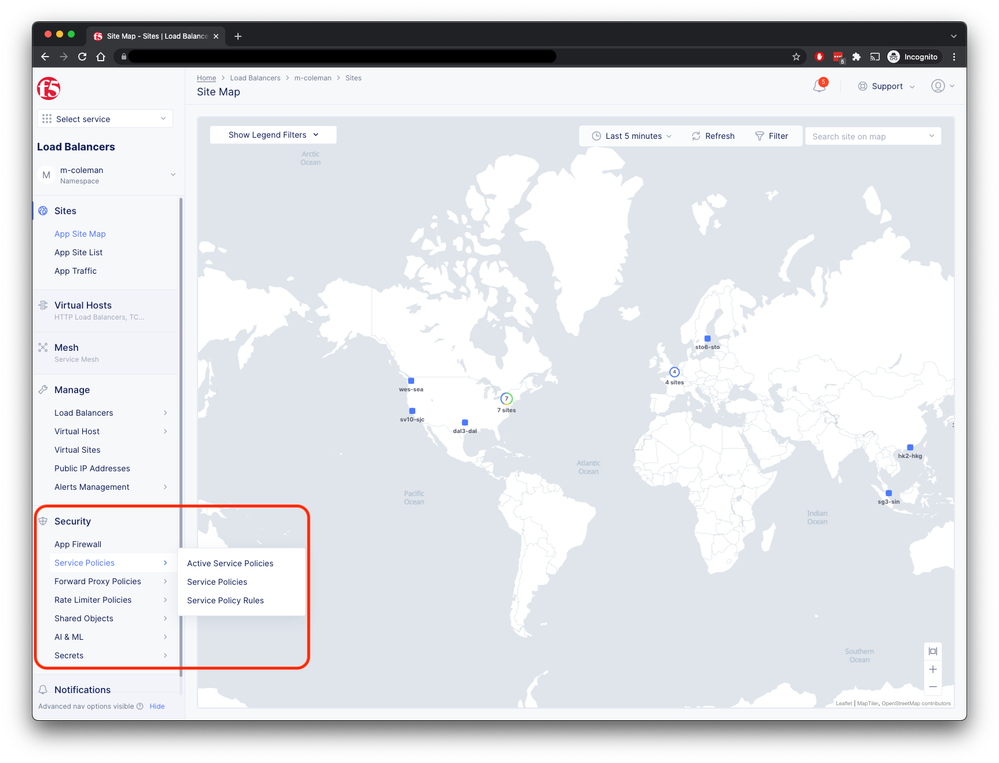Reload page with browser refresh icon
The width and height of the screenshot is (999, 763).
pyautogui.click(x=82, y=57)
